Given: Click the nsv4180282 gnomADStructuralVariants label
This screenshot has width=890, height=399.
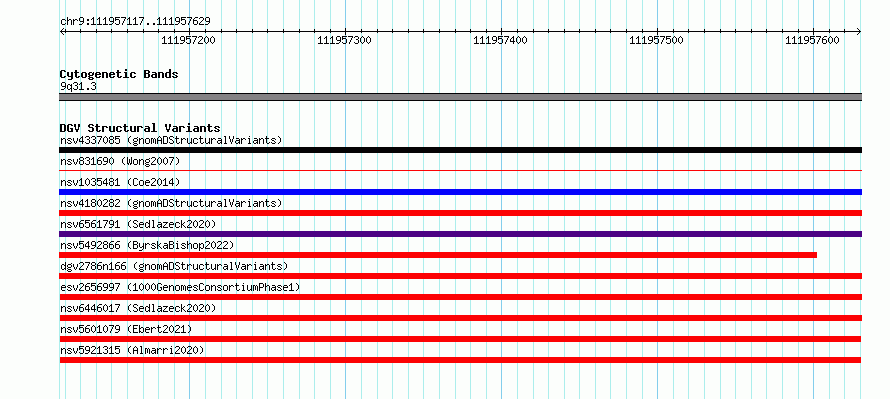Looking at the screenshot, I should [171, 203].
